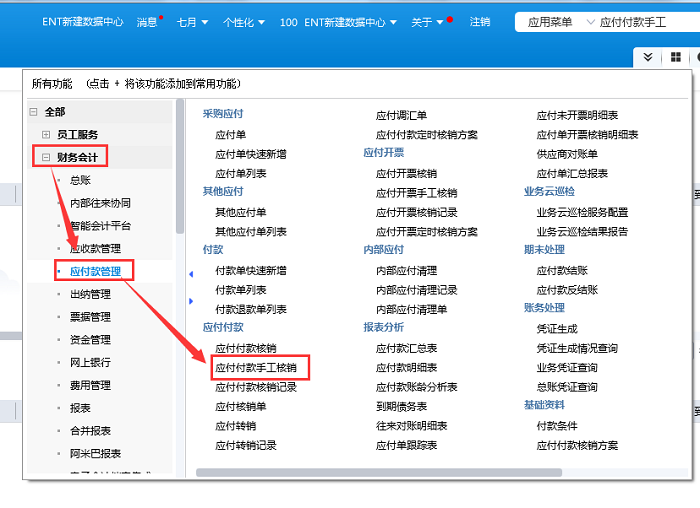Screen dimensions: 700x508
Task: Open 应付单快速新增
Action: tap(250, 154)
